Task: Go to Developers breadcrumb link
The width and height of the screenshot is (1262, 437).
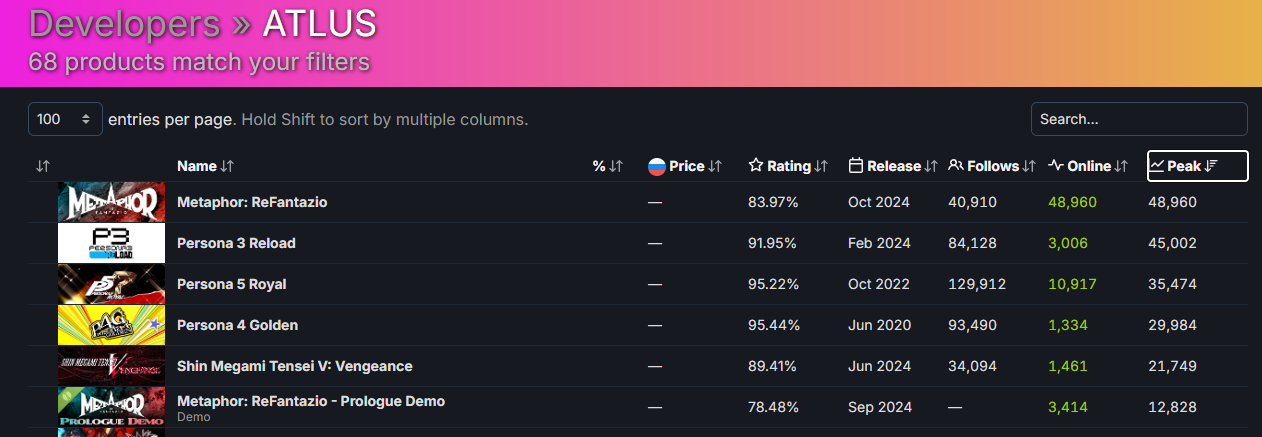Action: coord(124,23)
